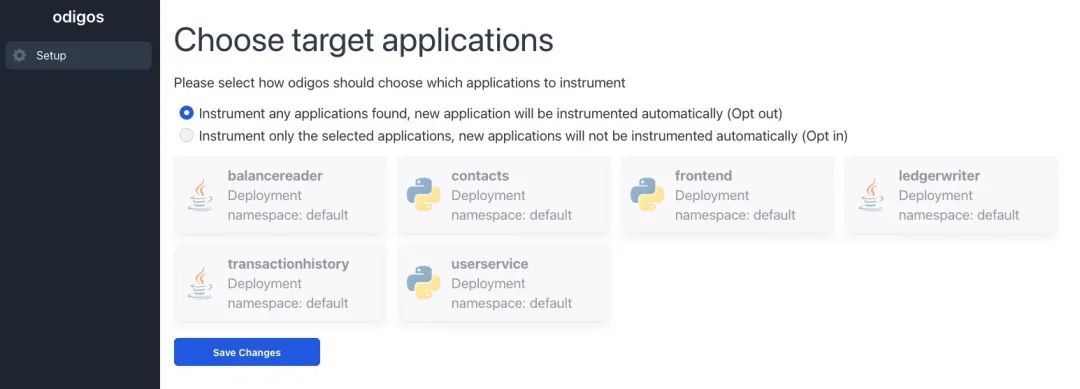Select the balancereader application name
This screenshot has height=389, width=1080.
click(275, 176)
